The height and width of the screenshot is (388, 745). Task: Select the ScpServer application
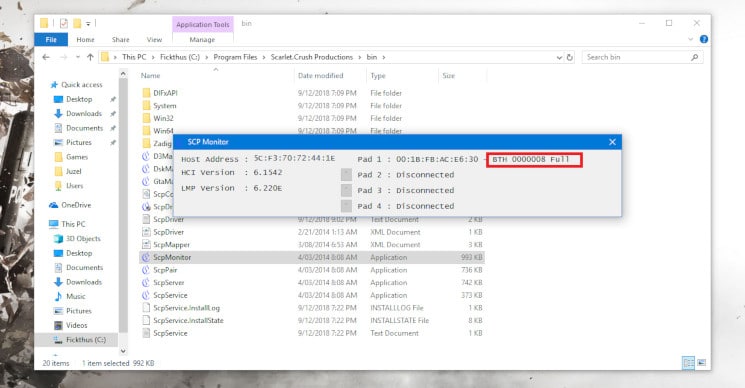(168, 283)
